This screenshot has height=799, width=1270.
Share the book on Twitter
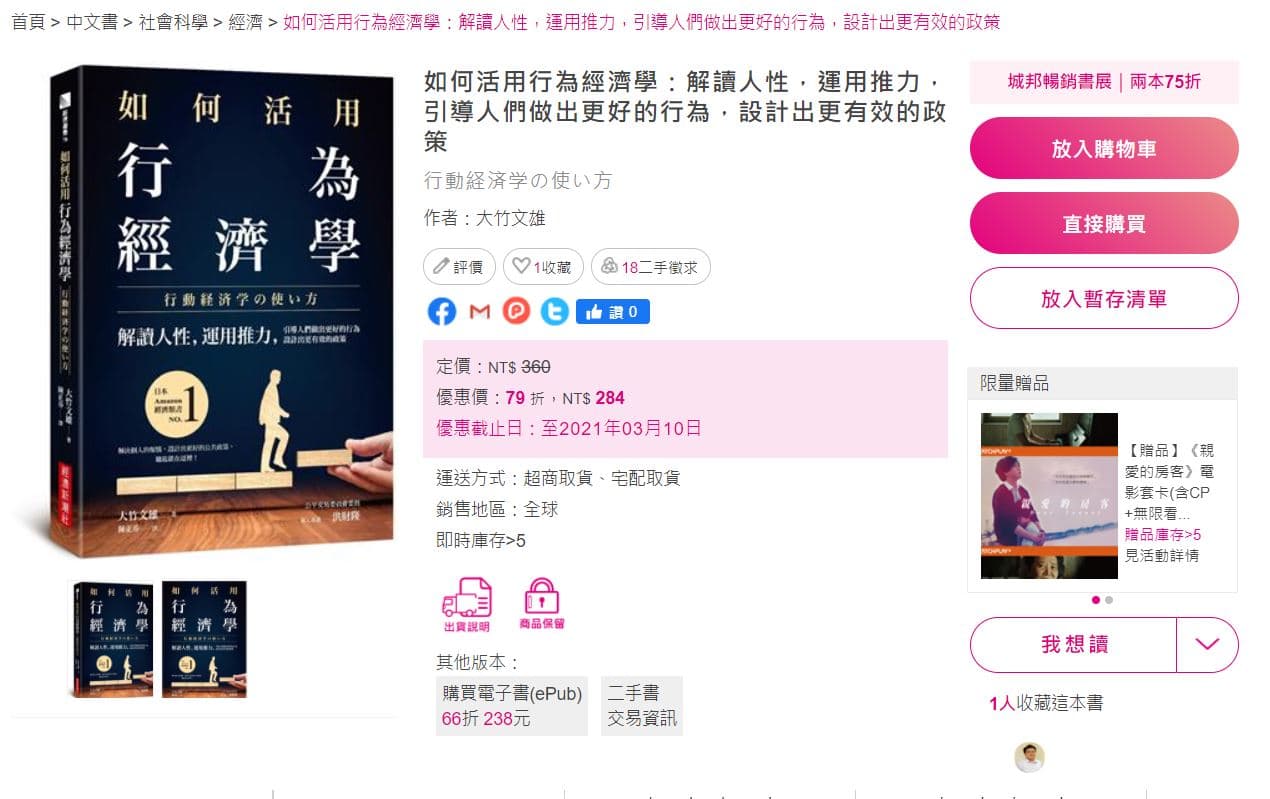point(554,311)
